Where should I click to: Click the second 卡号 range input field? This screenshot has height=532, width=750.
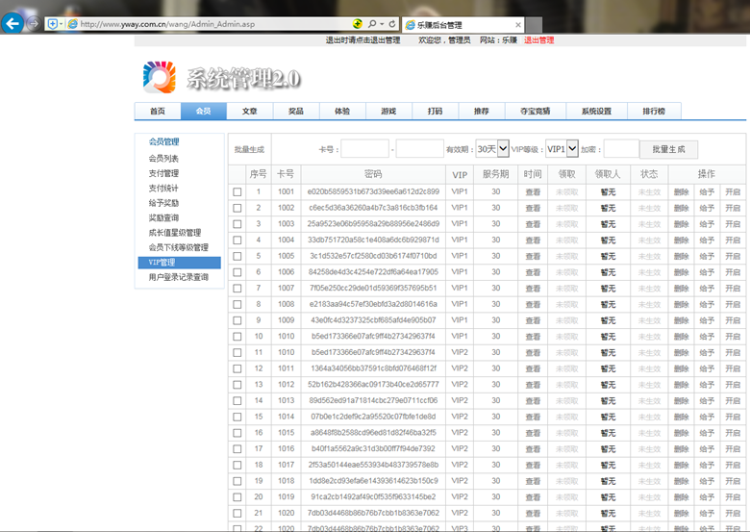419,149
